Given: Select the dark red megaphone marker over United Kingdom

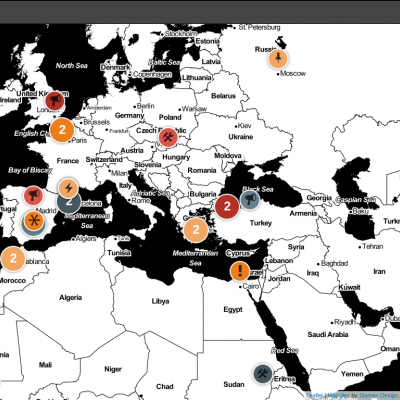Looking at the screenshot, I should [55, 100].
